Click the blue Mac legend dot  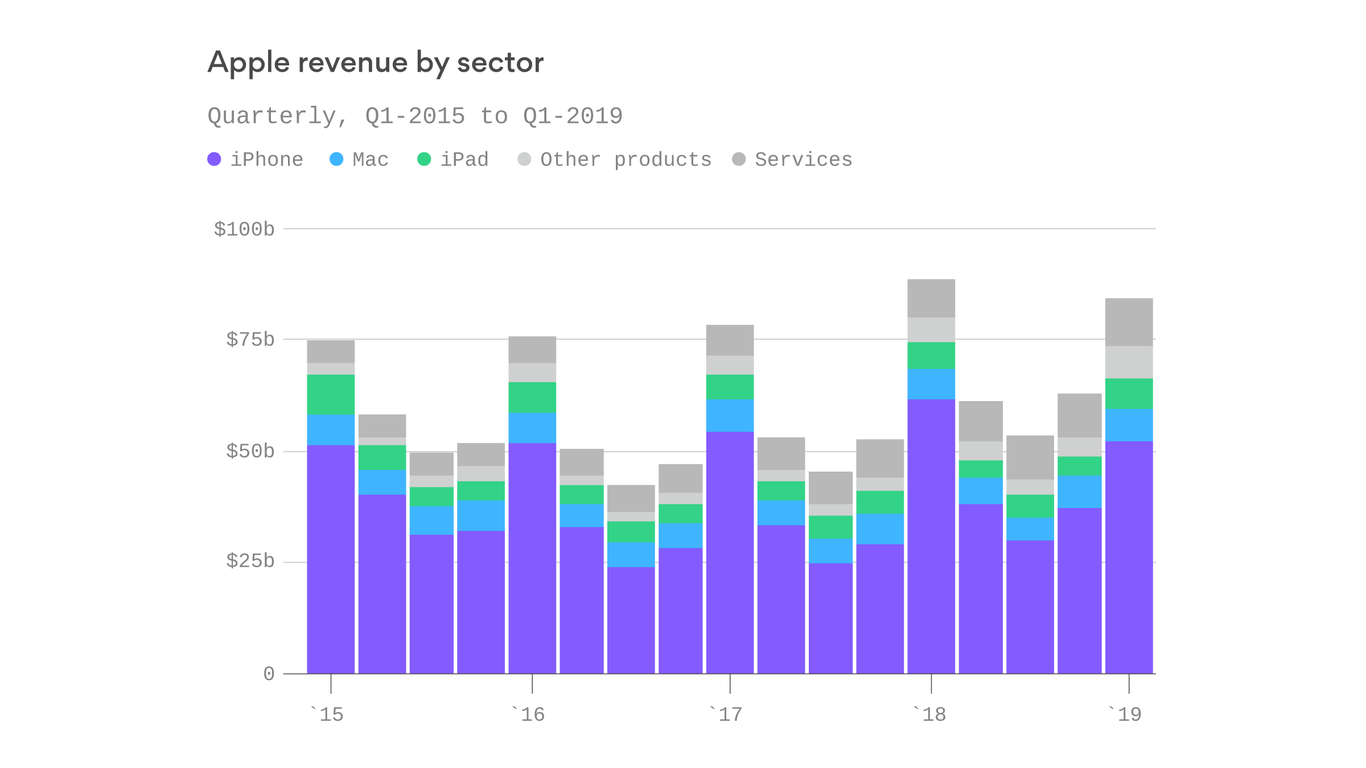point(337,159)
